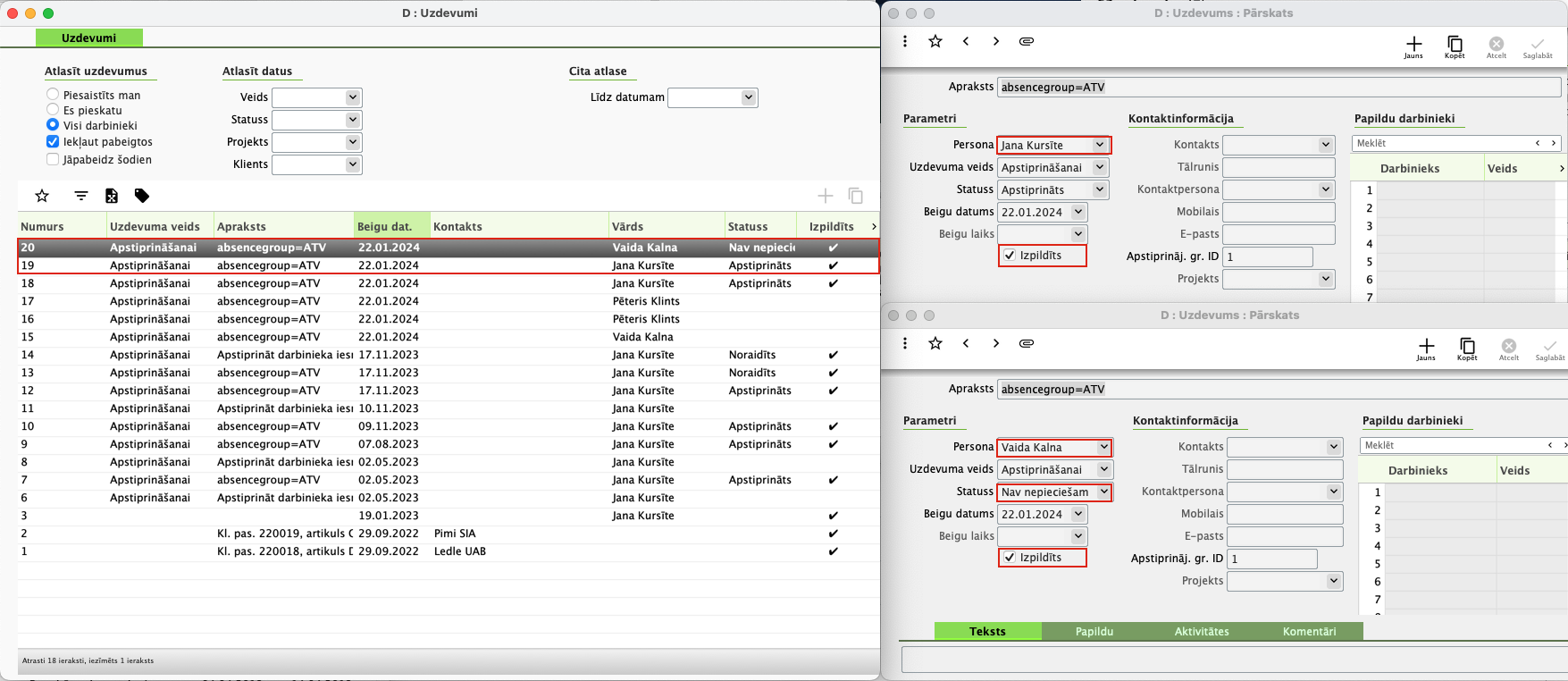Image resolution: width=1568 pixels, height=681 pixels.
Task: Sort list by Statuss column header
Action: tap(759, 226)
